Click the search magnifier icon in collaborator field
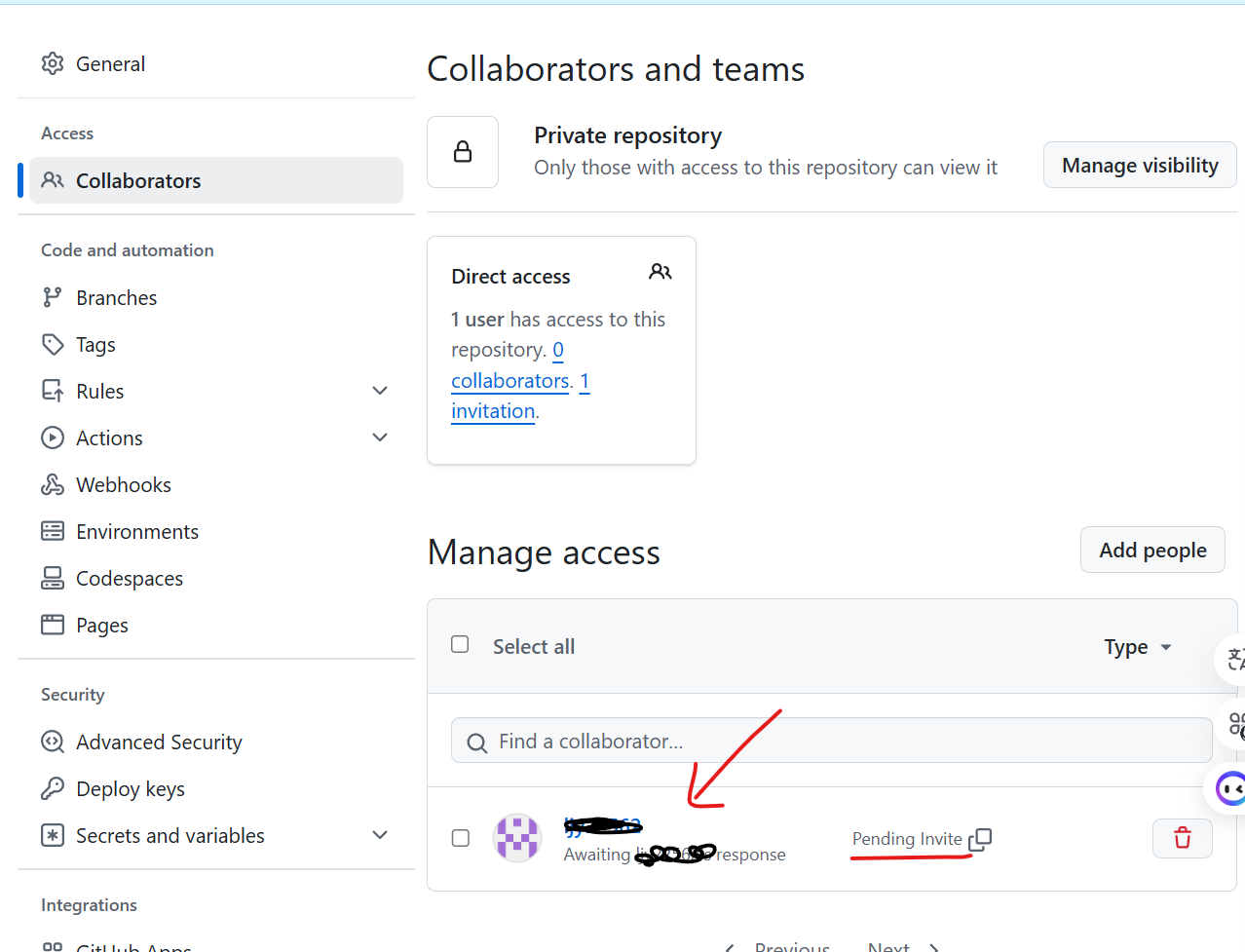The width and height of the screenshot is (1245, 952). tap(477, 743)
